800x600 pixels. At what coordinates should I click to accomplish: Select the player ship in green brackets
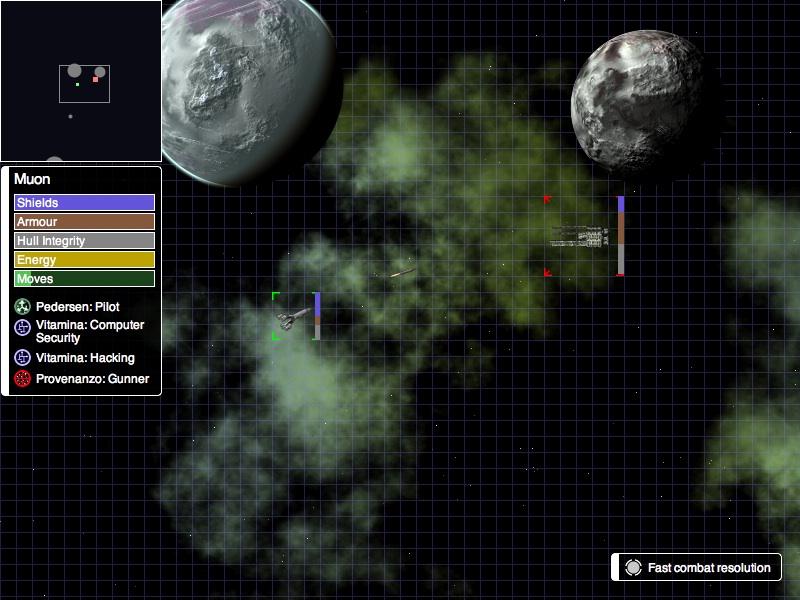point(290,318)
